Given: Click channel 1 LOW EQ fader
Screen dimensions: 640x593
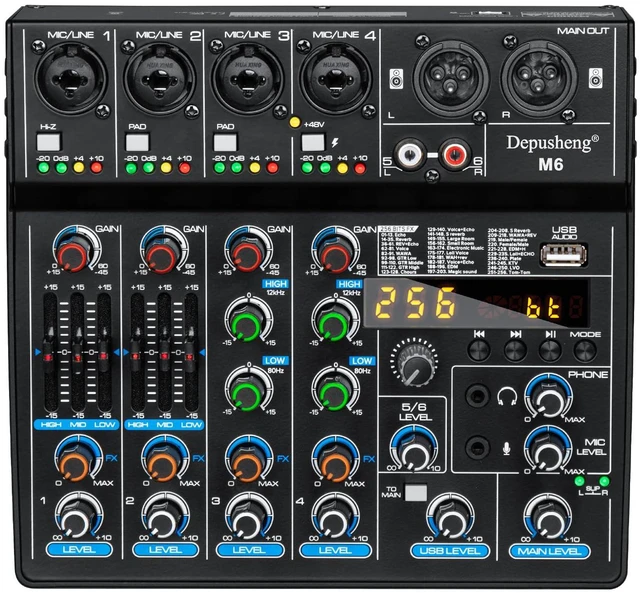Looking at the screenshot, I should click(104, 352).
